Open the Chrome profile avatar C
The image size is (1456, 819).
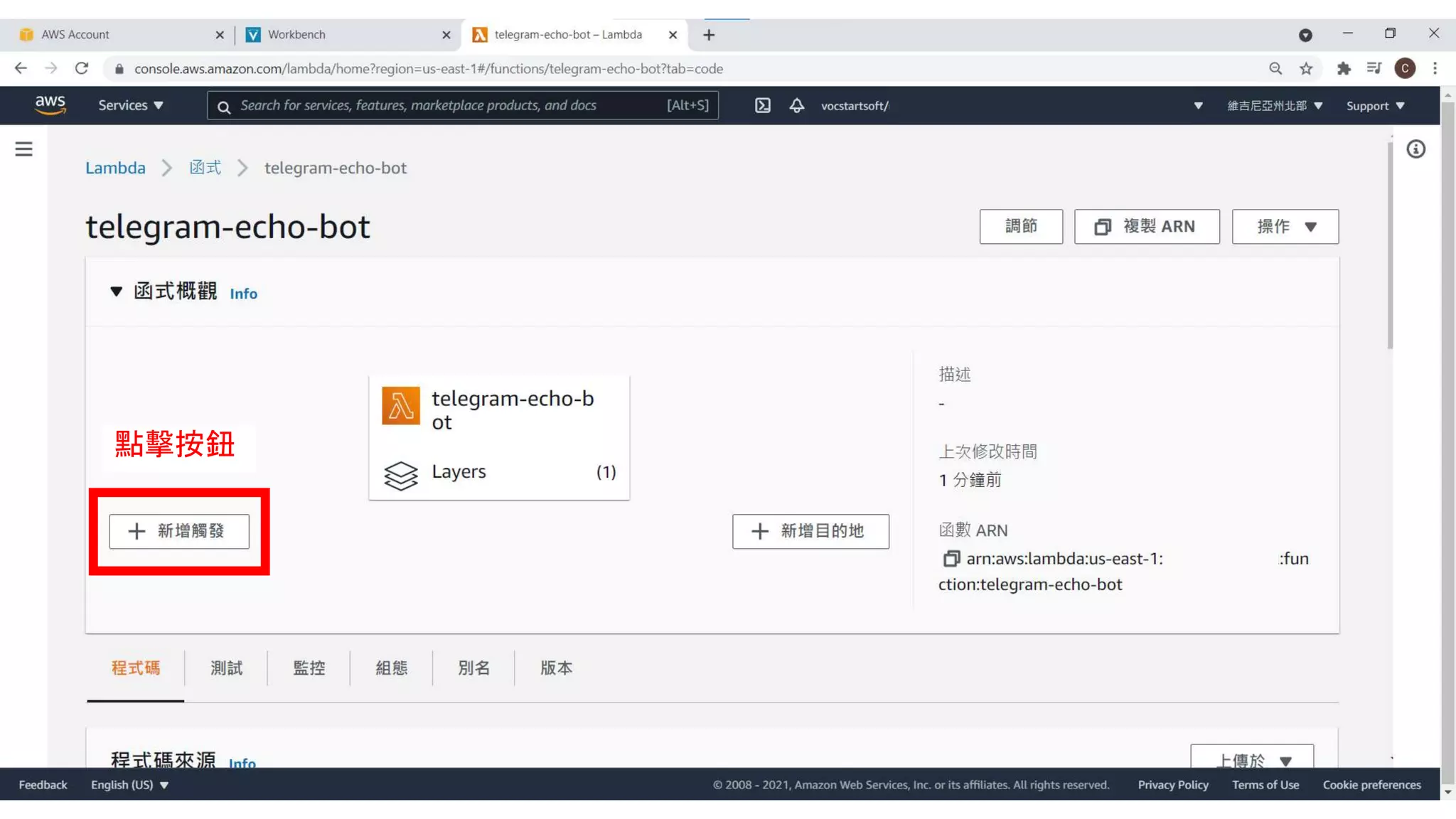click(x=1405, y=68)
